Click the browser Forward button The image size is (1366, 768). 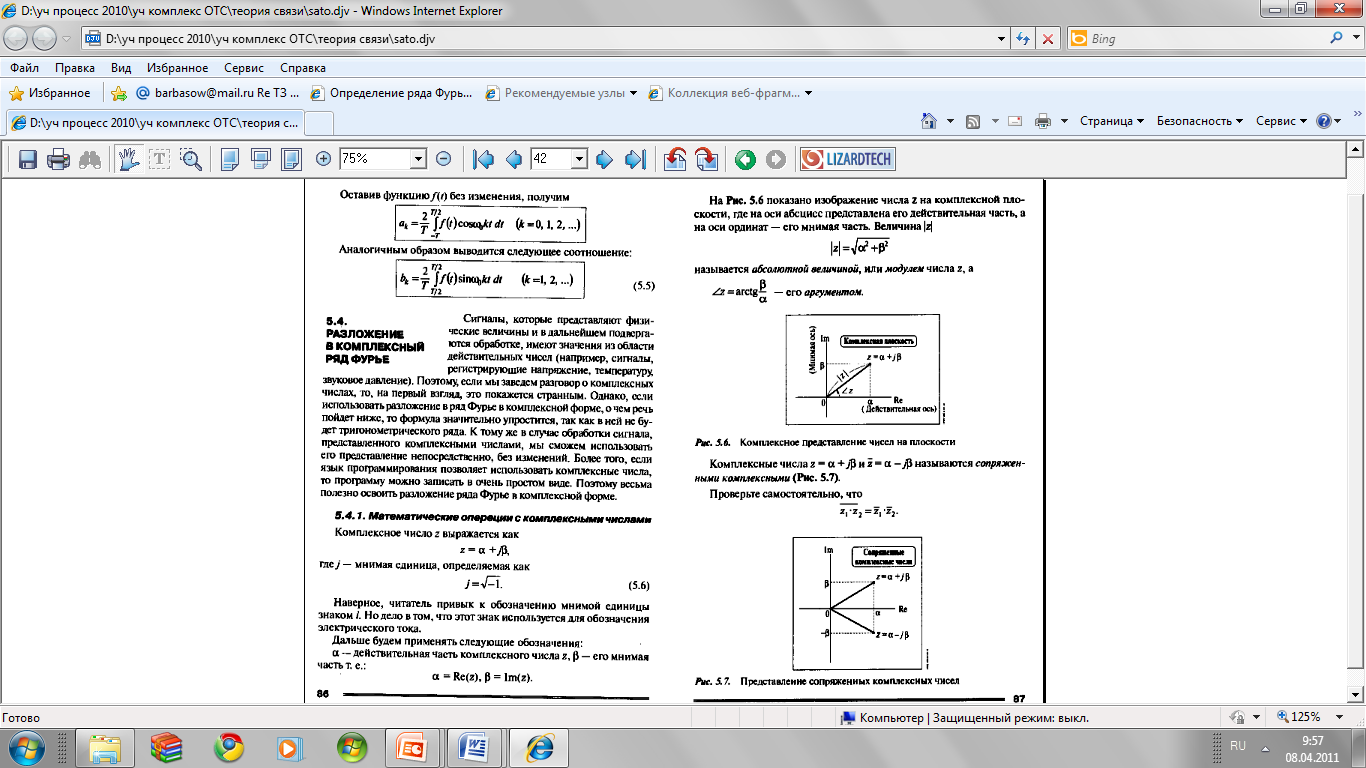(x=45, y=39)
